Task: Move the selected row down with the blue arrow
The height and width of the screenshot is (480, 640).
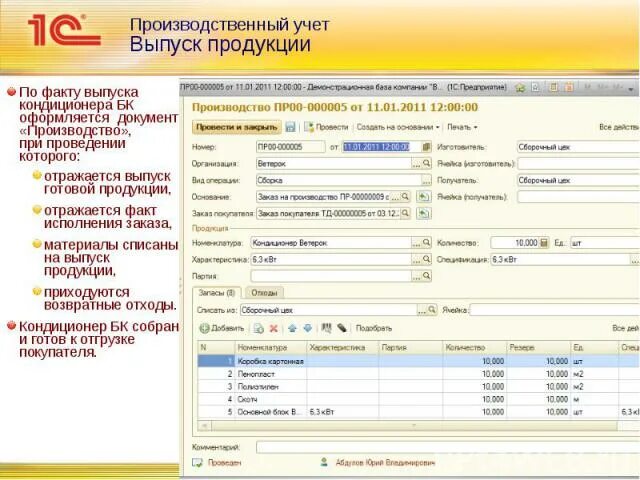Action: coord(308,328)
